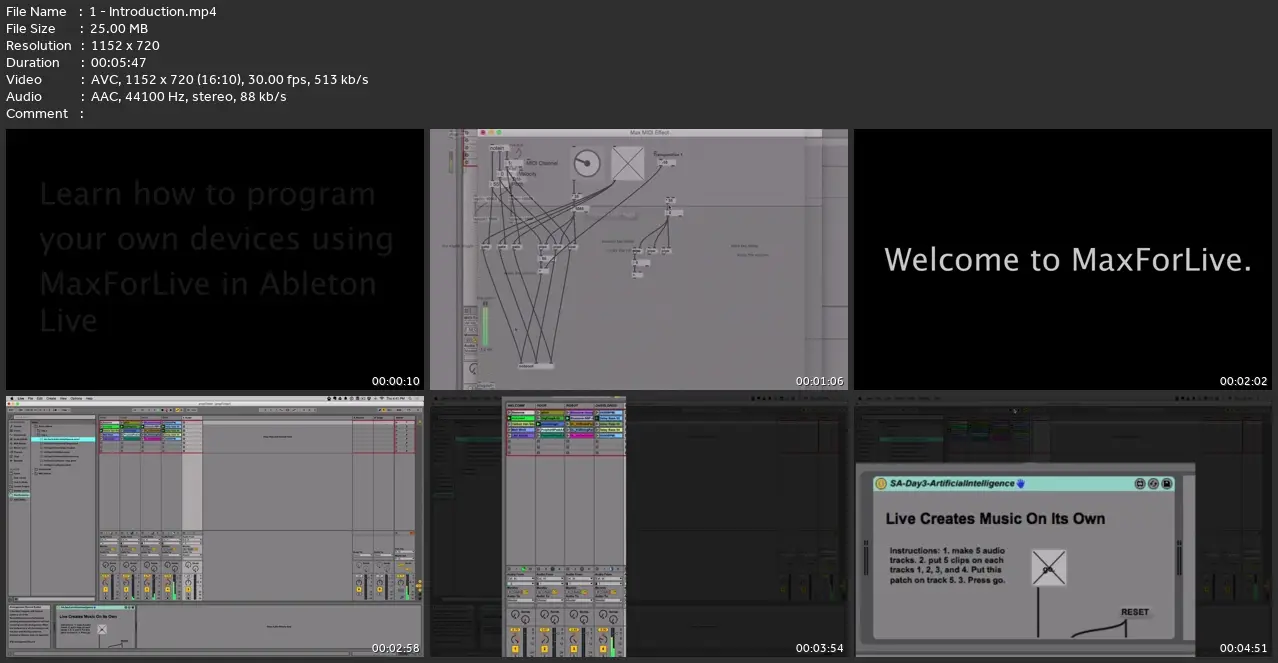The image size is (1278, 663).
Task: Toggle the yellow track 2 activator in the 00:03:54 frame
Action: (544, 648)
